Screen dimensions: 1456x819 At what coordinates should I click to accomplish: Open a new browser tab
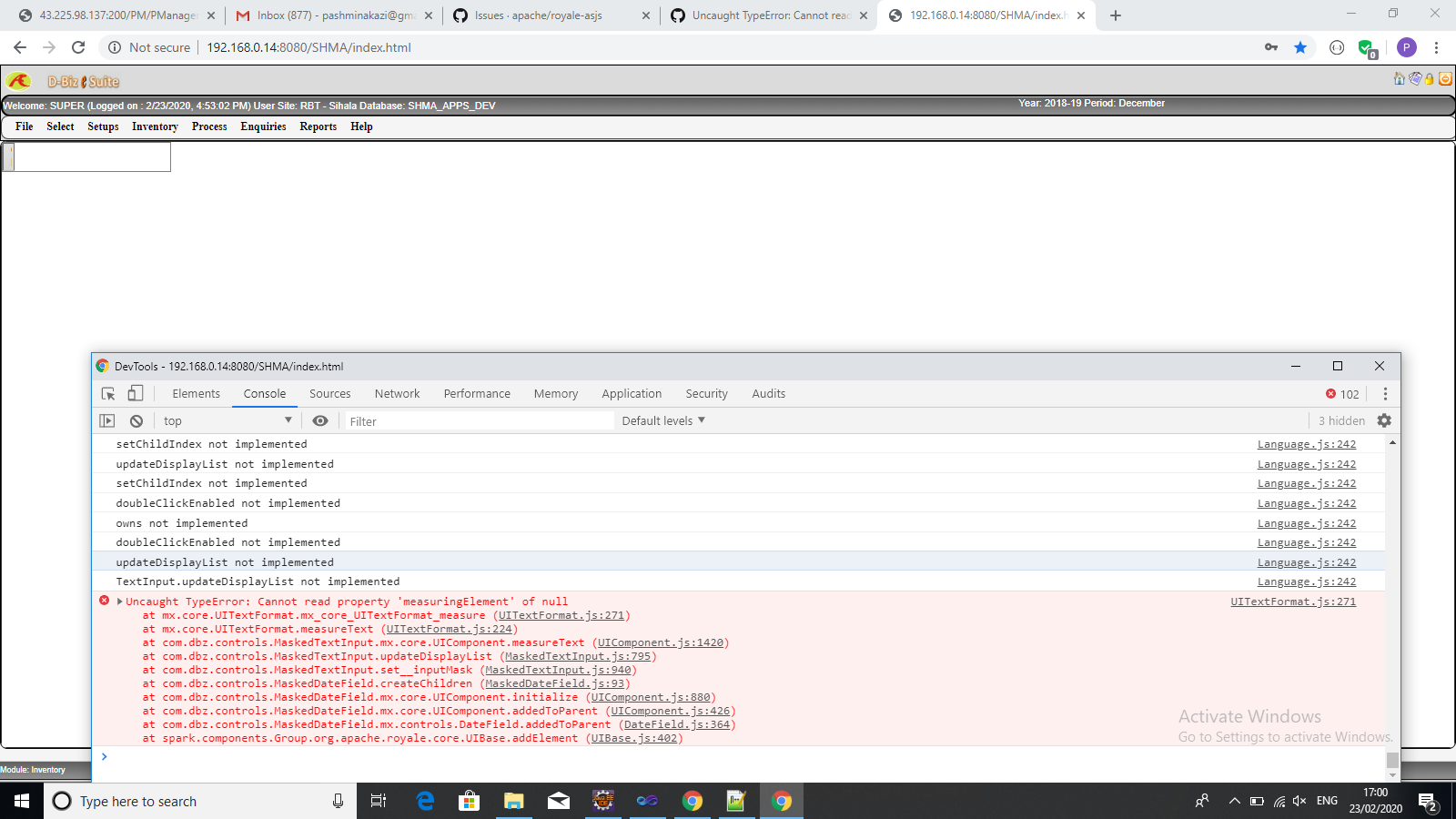click(x=1116, y=15)
